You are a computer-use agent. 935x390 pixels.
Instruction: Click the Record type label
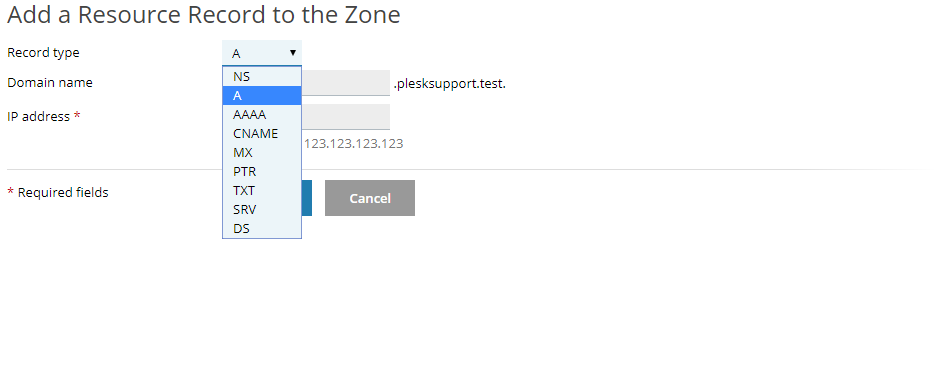[x=43, y=52]
